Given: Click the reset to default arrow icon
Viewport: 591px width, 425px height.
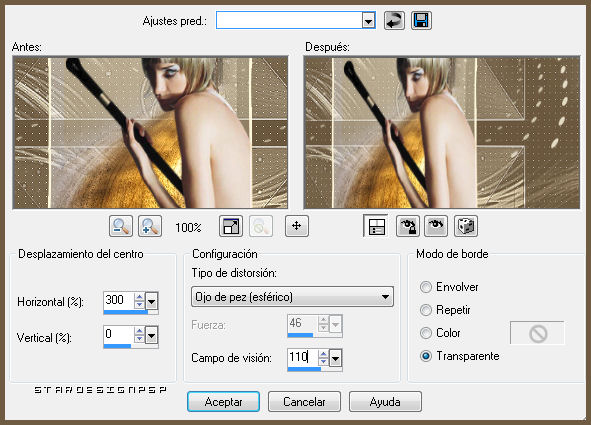Looking at the screenshot, I should [394, 20].
